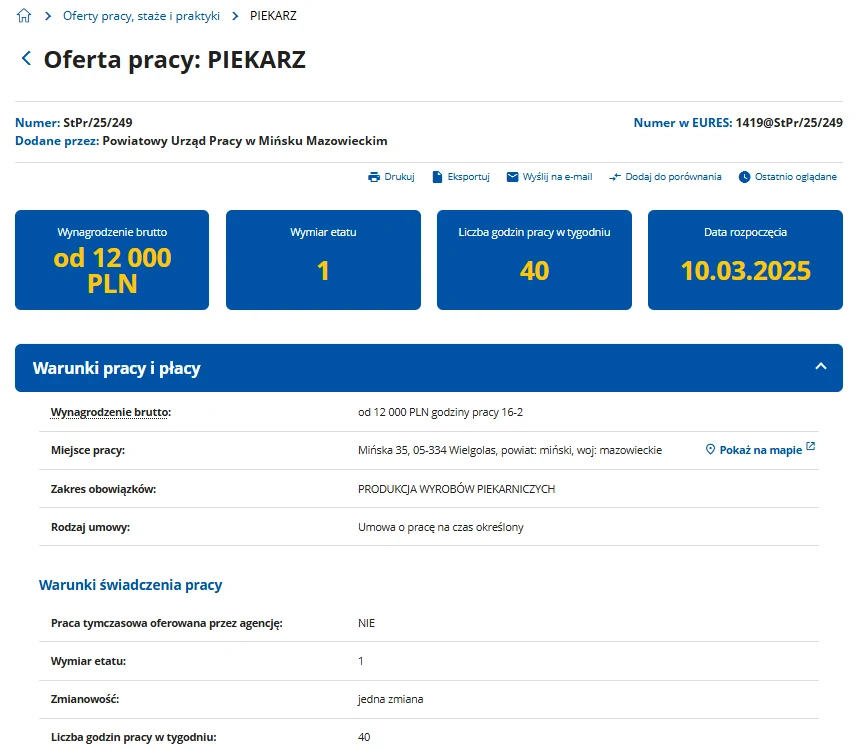Click the Wymiar etatu tile showing 1
Viewport: 864px width, 749px height.
[323, 260]
